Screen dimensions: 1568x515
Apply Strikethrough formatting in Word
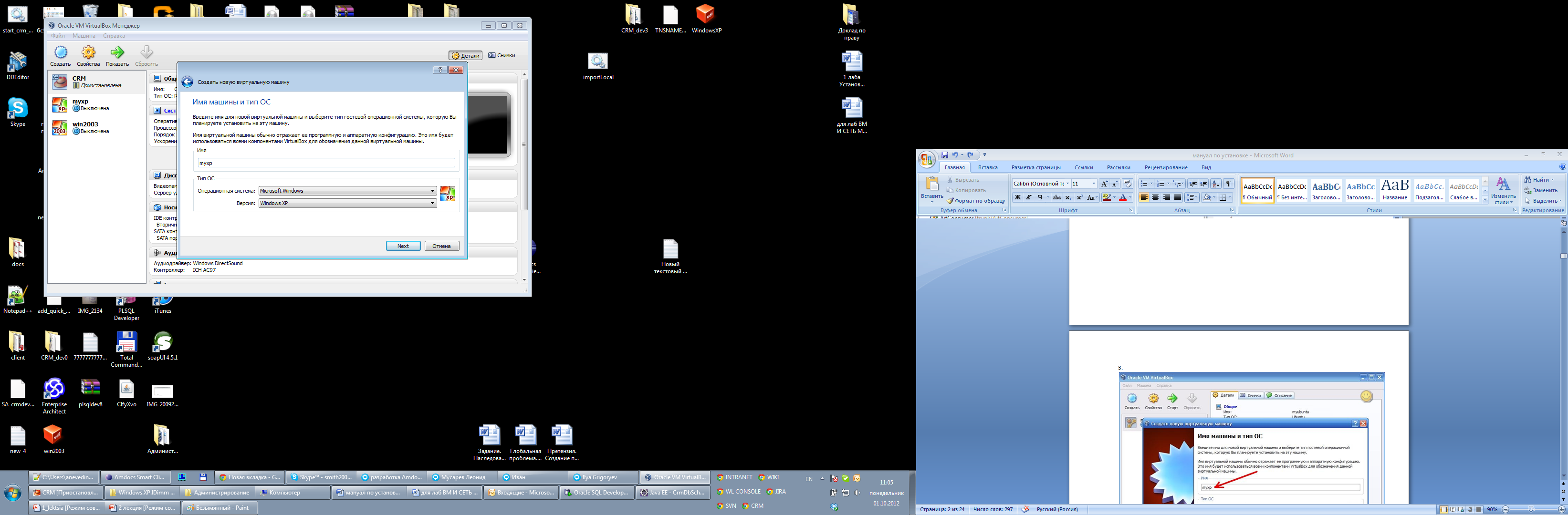click(x=1056, y=197)
